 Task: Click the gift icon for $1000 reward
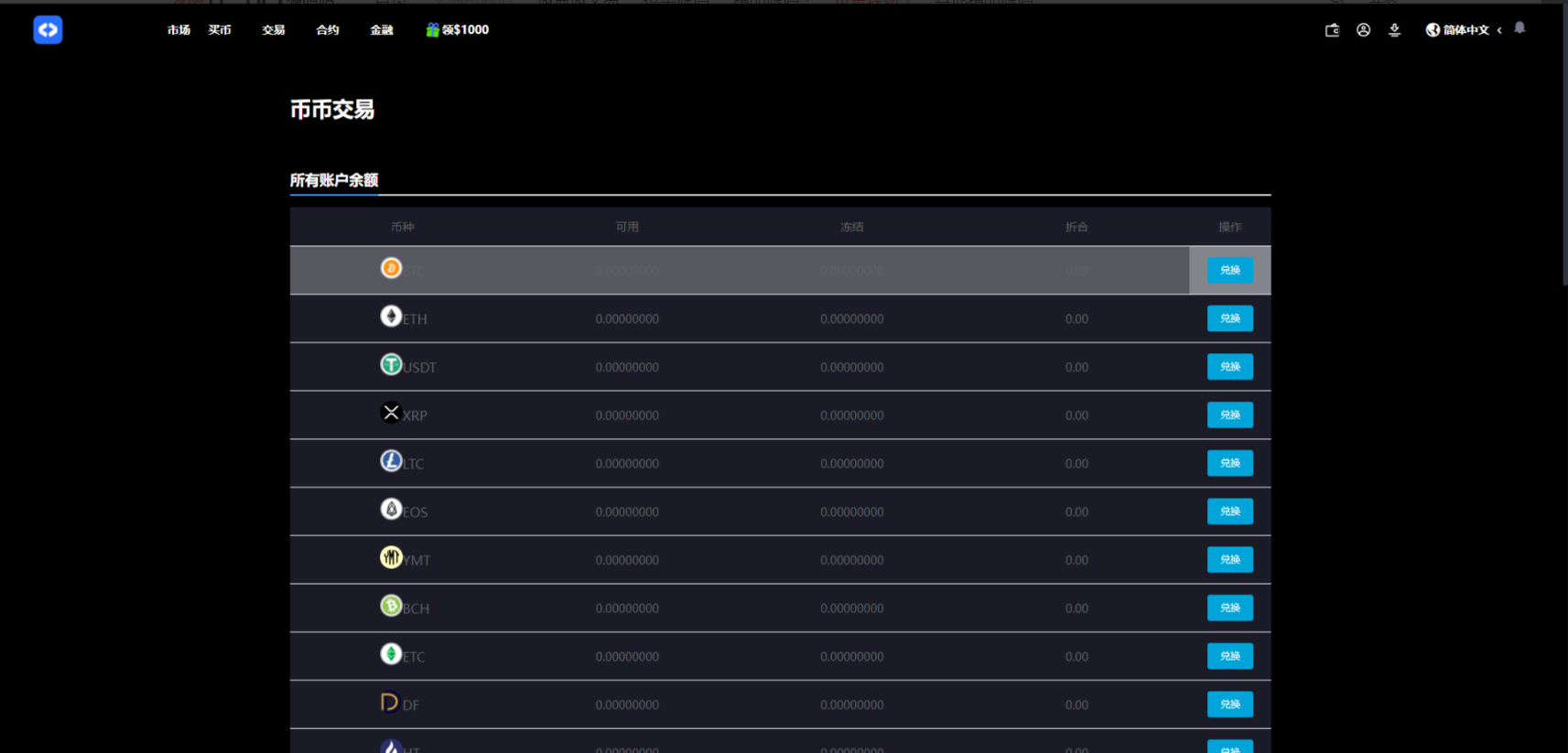pos(432,30)
